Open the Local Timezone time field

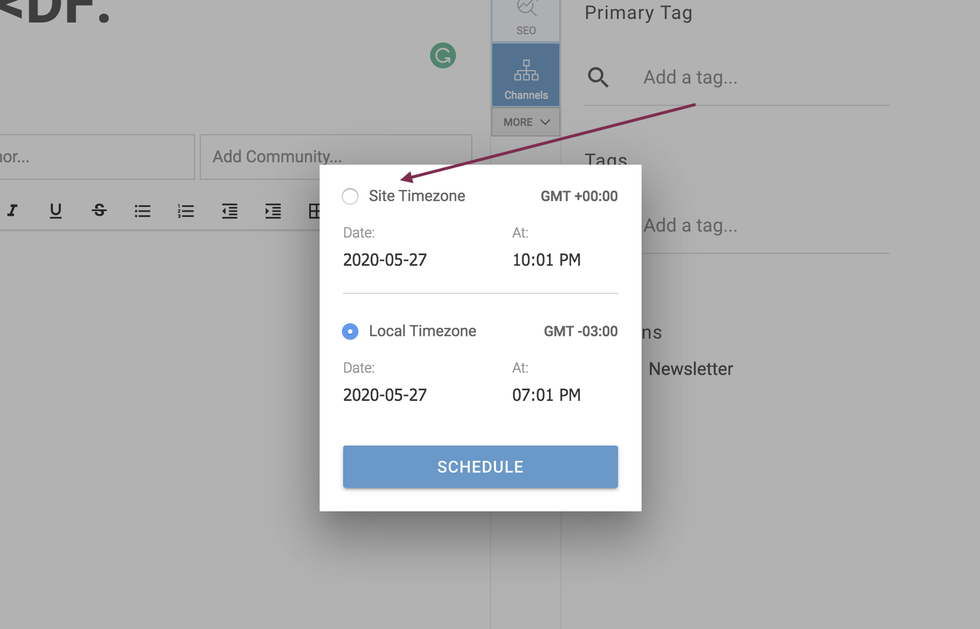546,394
